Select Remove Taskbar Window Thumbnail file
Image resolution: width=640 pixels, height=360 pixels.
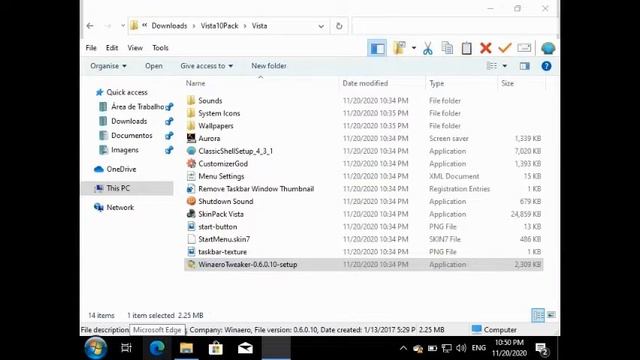256,189
